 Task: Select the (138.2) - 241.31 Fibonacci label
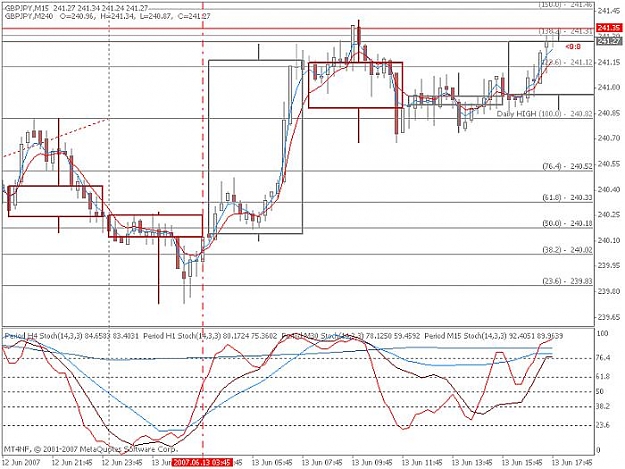566,31
